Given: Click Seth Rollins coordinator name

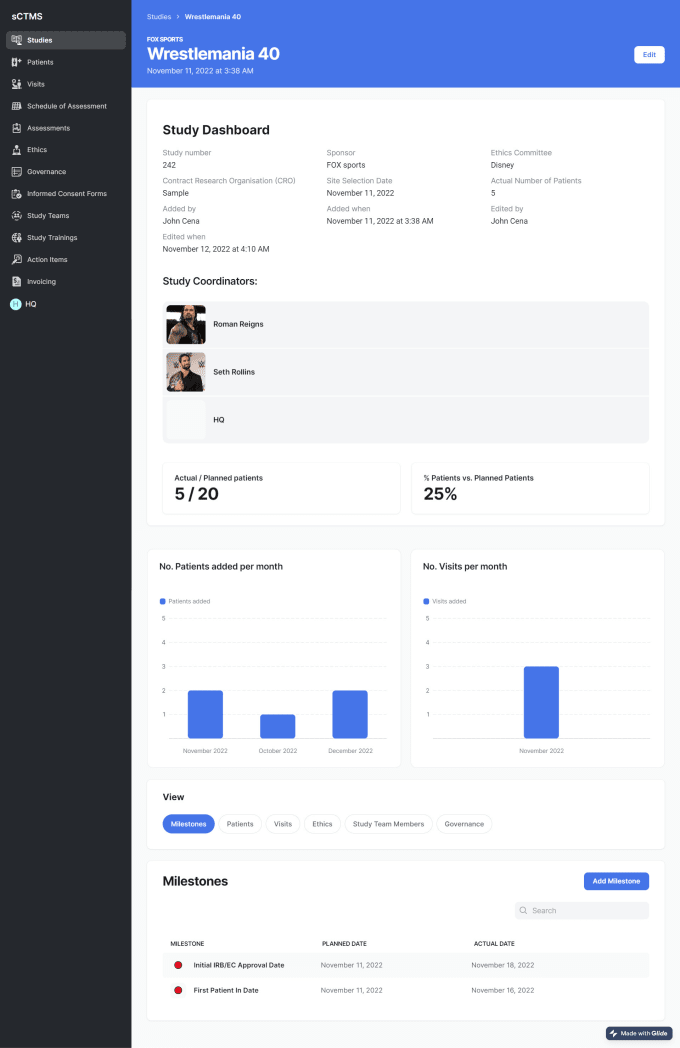Looking at the screenshot, I should click(x=234, y=372).
